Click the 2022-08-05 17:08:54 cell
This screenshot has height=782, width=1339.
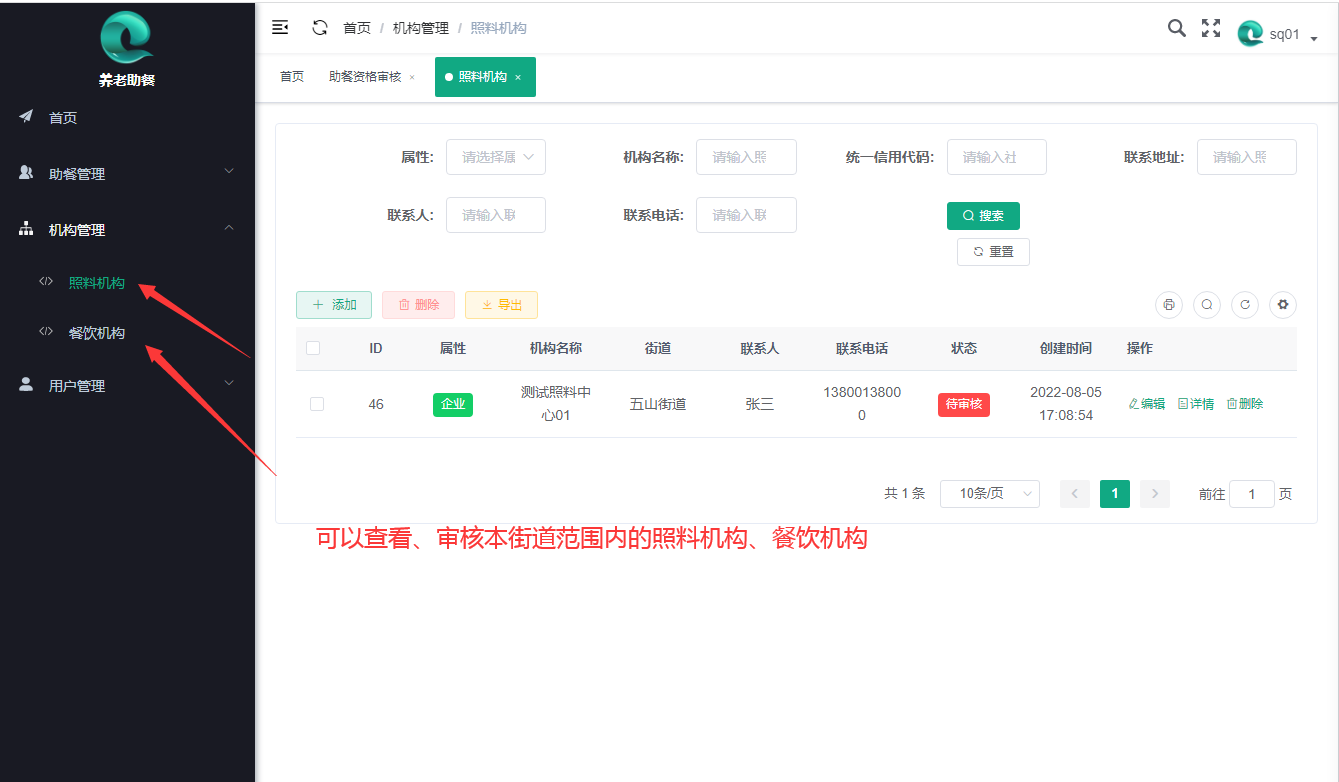pos(1066,404)
